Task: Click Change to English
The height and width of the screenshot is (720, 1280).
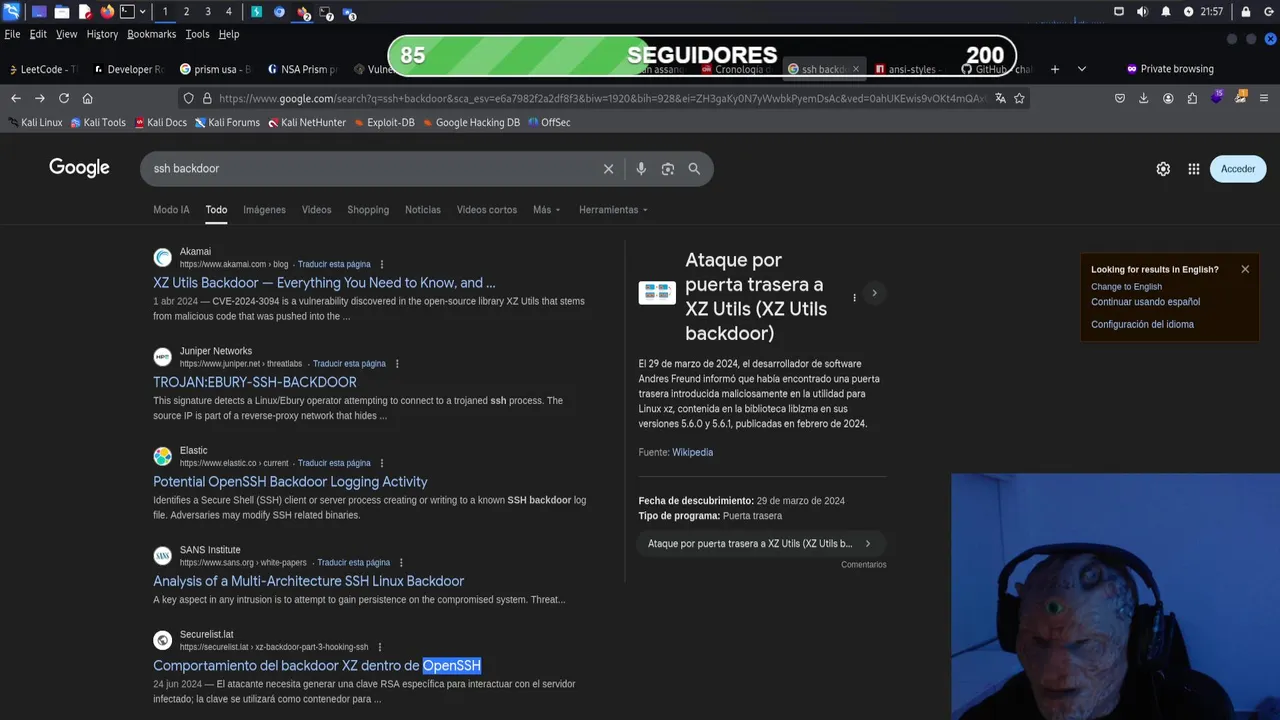Action: tap(1126, 287)
